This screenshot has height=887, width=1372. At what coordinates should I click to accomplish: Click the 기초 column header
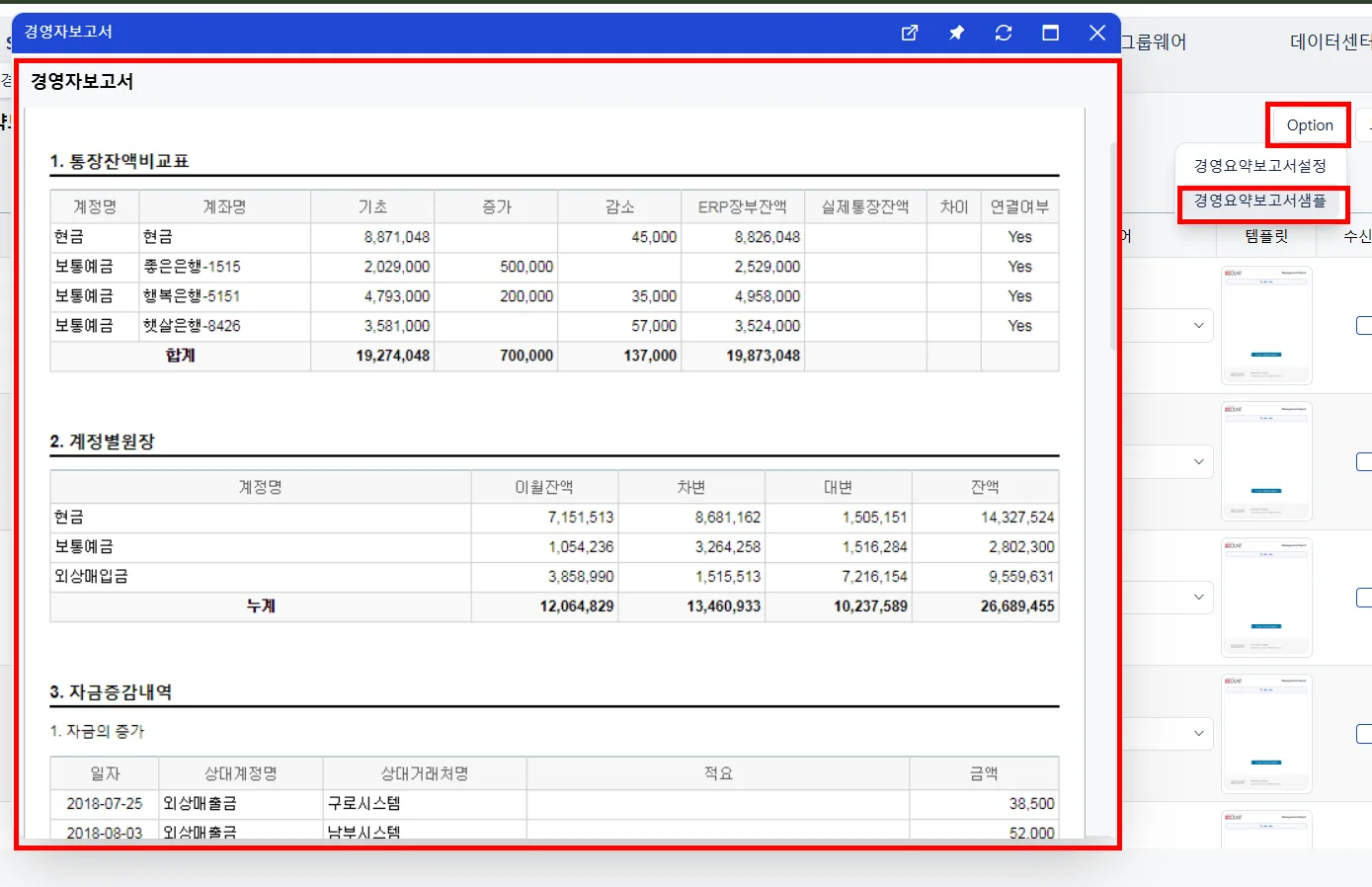coord(372,206)
